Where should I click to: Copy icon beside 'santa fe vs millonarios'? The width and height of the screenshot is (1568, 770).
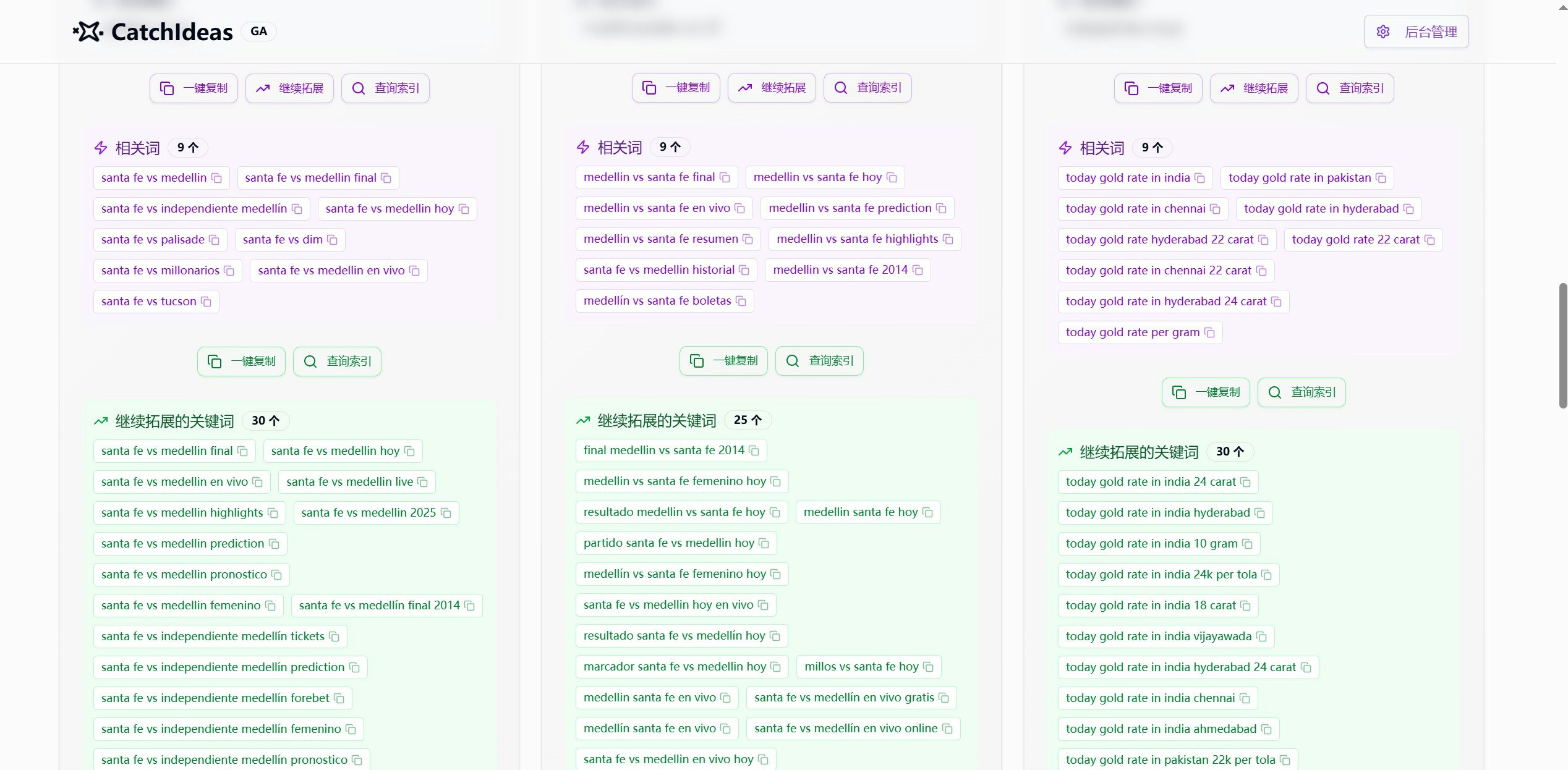[x=229, y=271]
